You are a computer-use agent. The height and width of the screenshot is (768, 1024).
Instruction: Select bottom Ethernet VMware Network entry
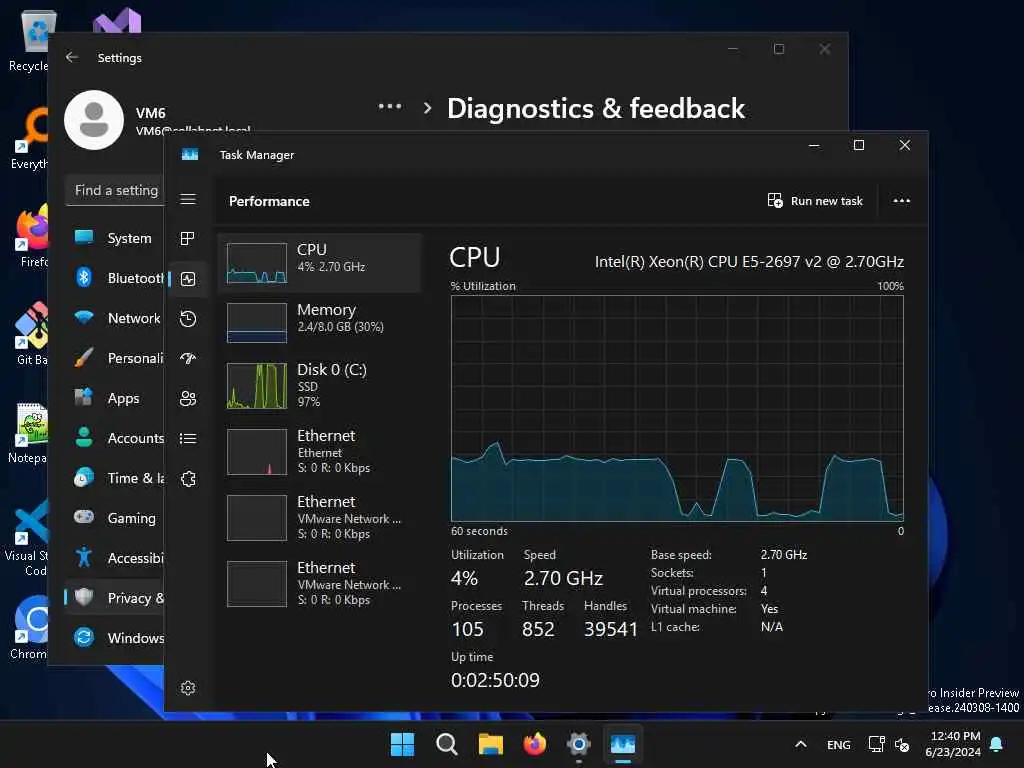[320, 584]
